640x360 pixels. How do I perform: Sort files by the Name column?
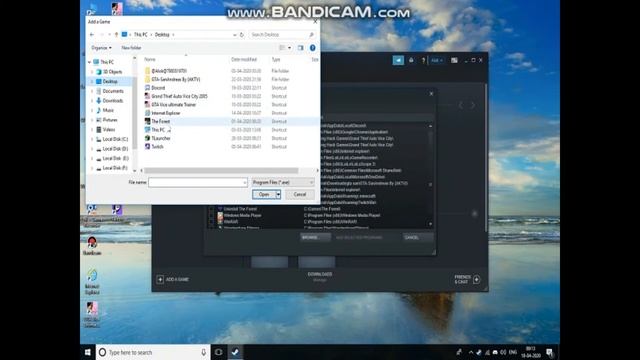click(x=150, y=60)
